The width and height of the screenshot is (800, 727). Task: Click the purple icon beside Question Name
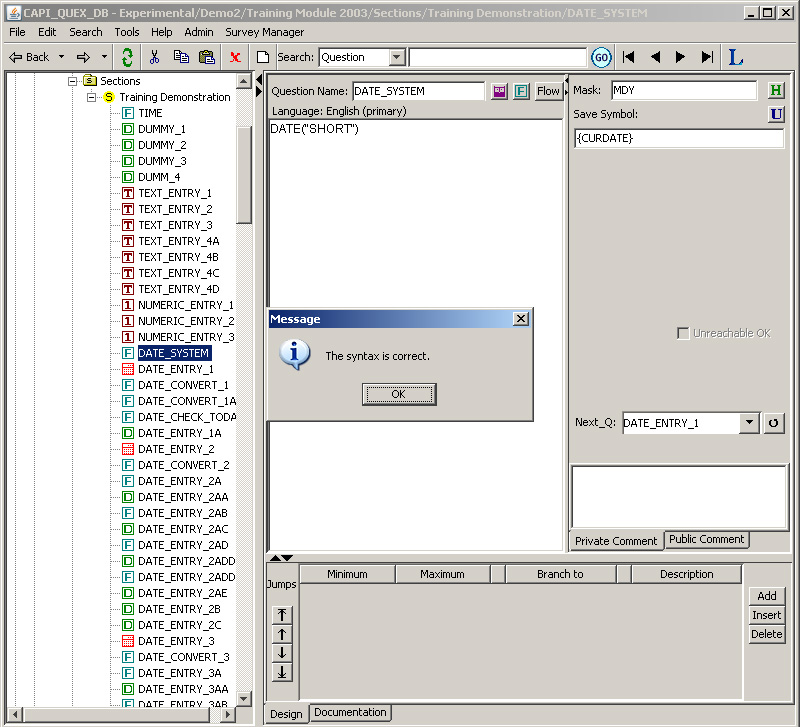pos(499,91)
